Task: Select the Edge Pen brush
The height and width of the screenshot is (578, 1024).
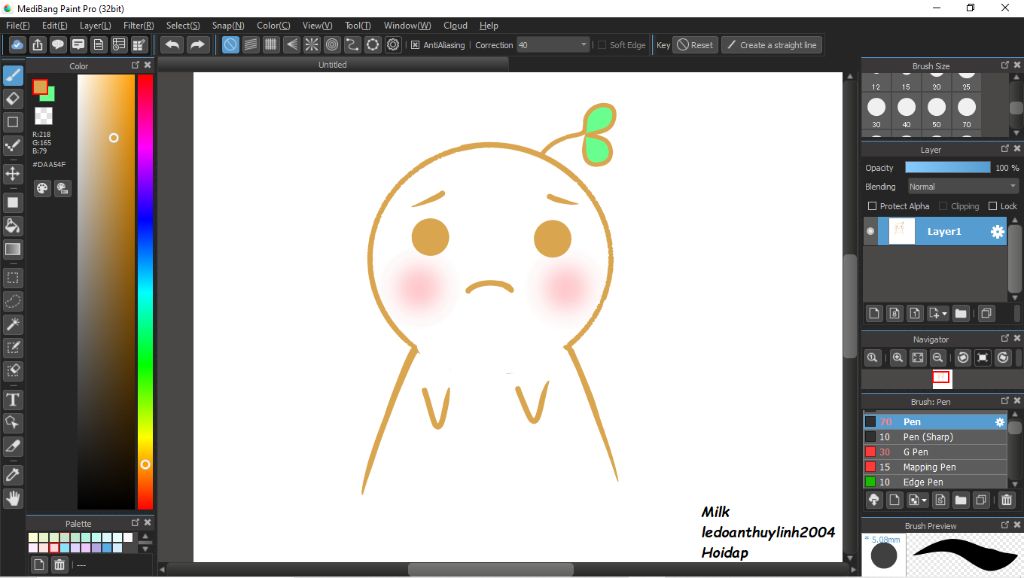Action: click(x=935, y=482)
